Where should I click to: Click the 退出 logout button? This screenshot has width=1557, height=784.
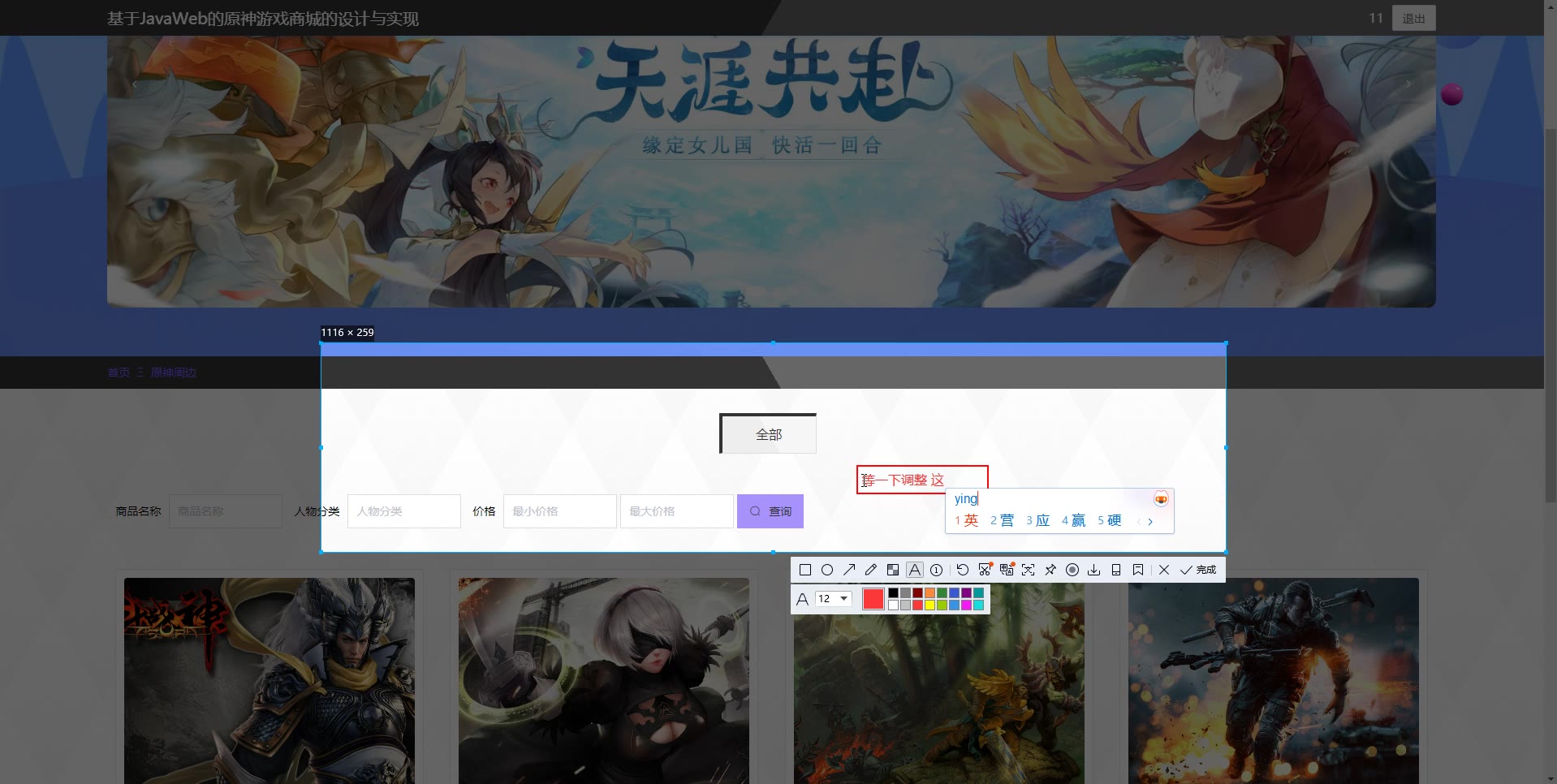coord(1413,18)
